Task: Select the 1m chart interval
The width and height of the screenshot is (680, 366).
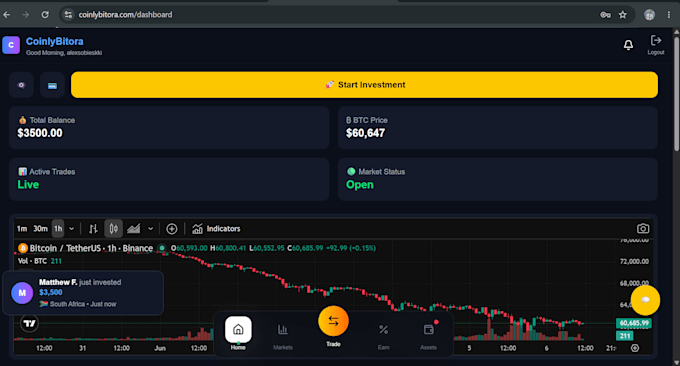Action: coord(22,229)
